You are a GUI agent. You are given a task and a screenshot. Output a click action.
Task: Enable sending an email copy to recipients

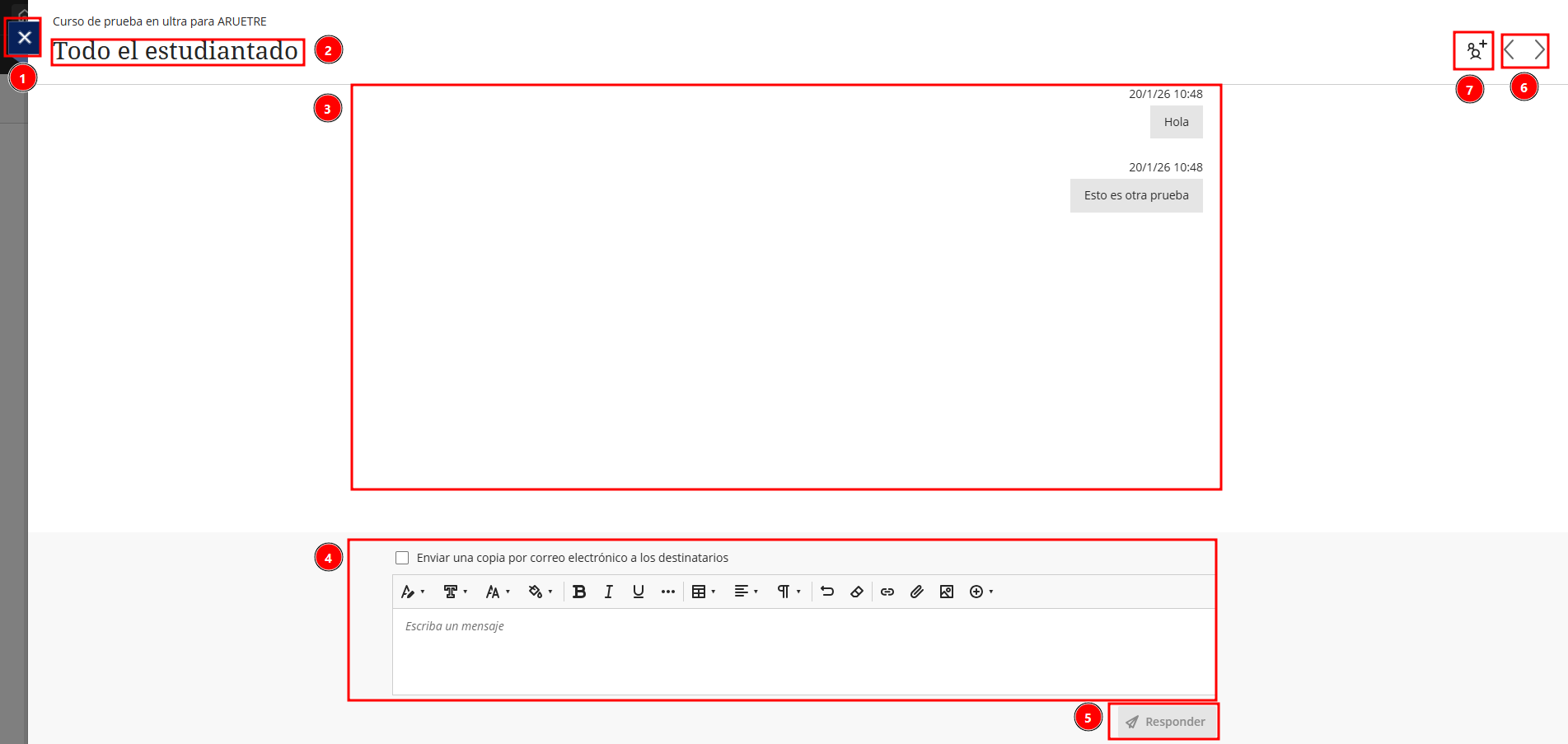[402, 558]
